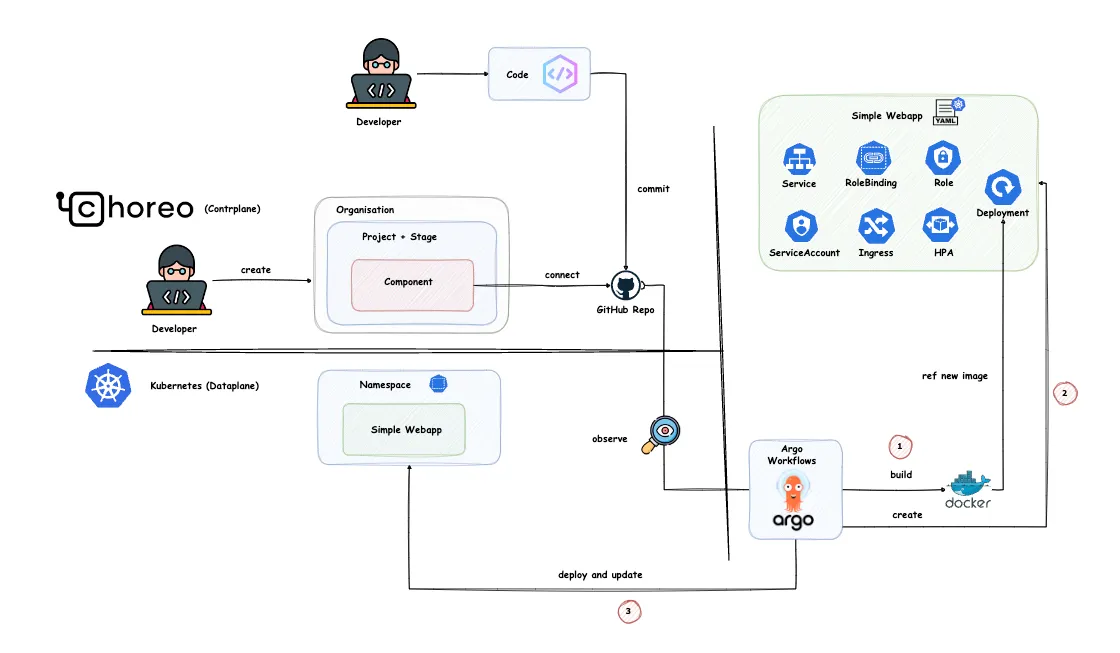The image size is (1120, 653).
Task: Click the 'Organisation' label
Action: tap(365, 209)
